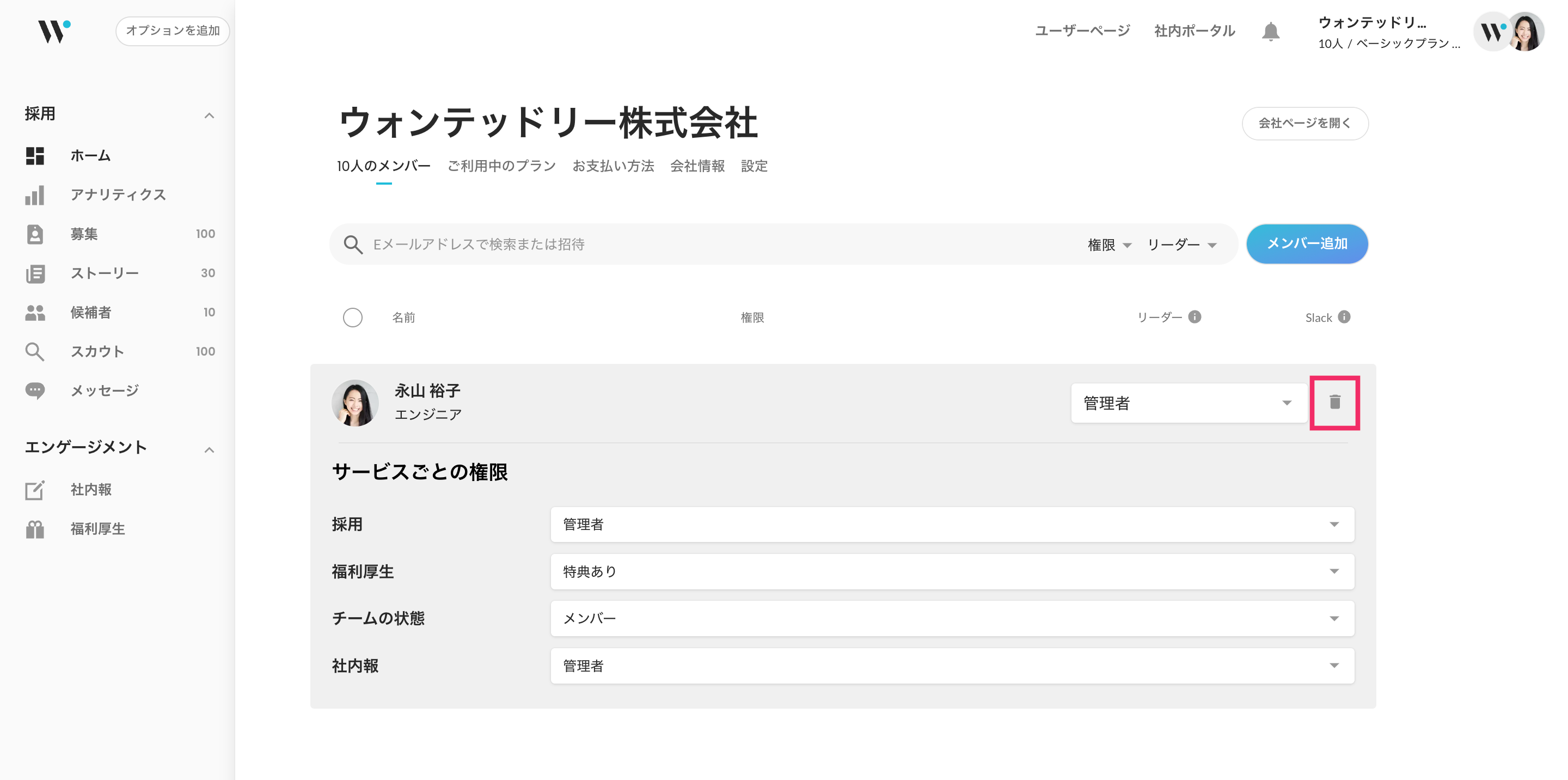
Task: Click the Home grid icon
Action: (35, 156)
